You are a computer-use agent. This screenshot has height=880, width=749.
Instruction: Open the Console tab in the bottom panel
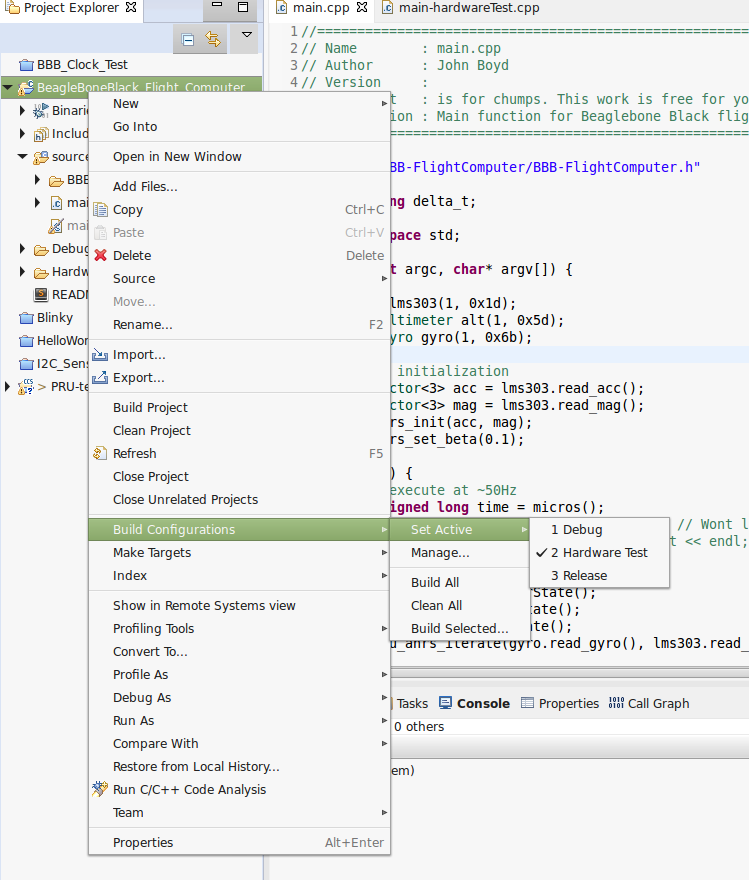(483, 704)
